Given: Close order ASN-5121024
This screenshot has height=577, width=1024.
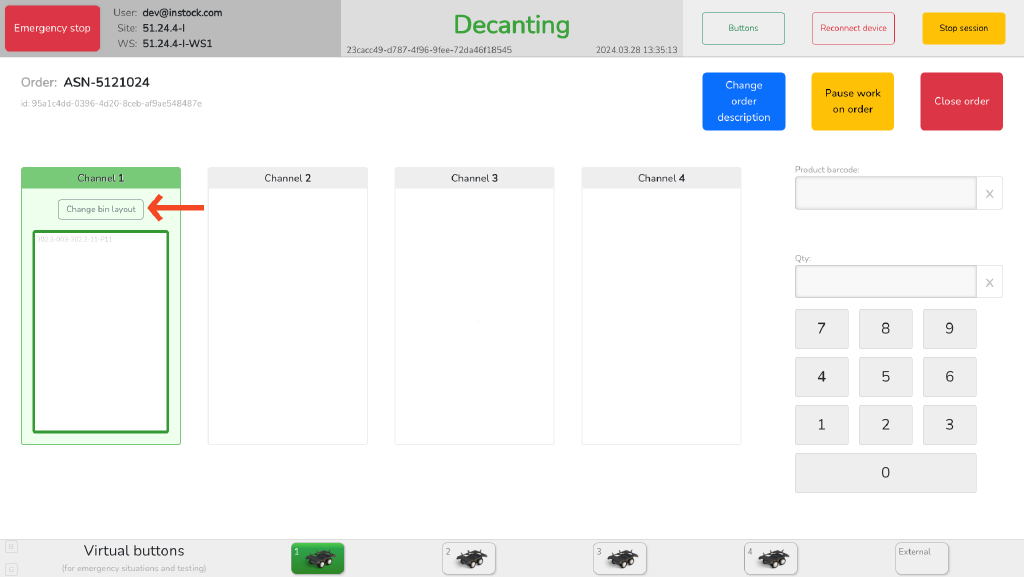Looking at the screenshot, I should 961,101.
